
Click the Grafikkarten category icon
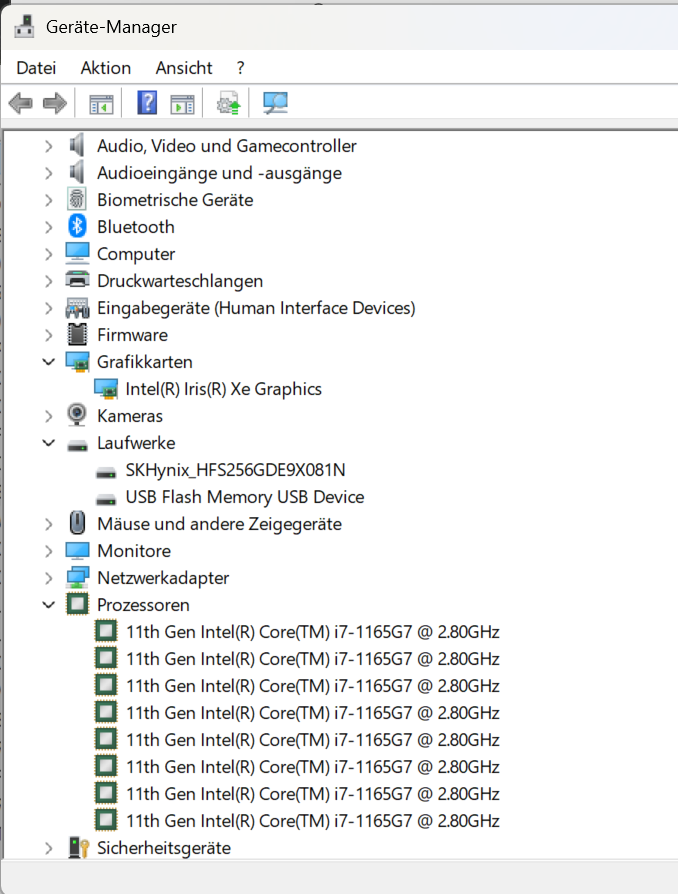point(77,361)
